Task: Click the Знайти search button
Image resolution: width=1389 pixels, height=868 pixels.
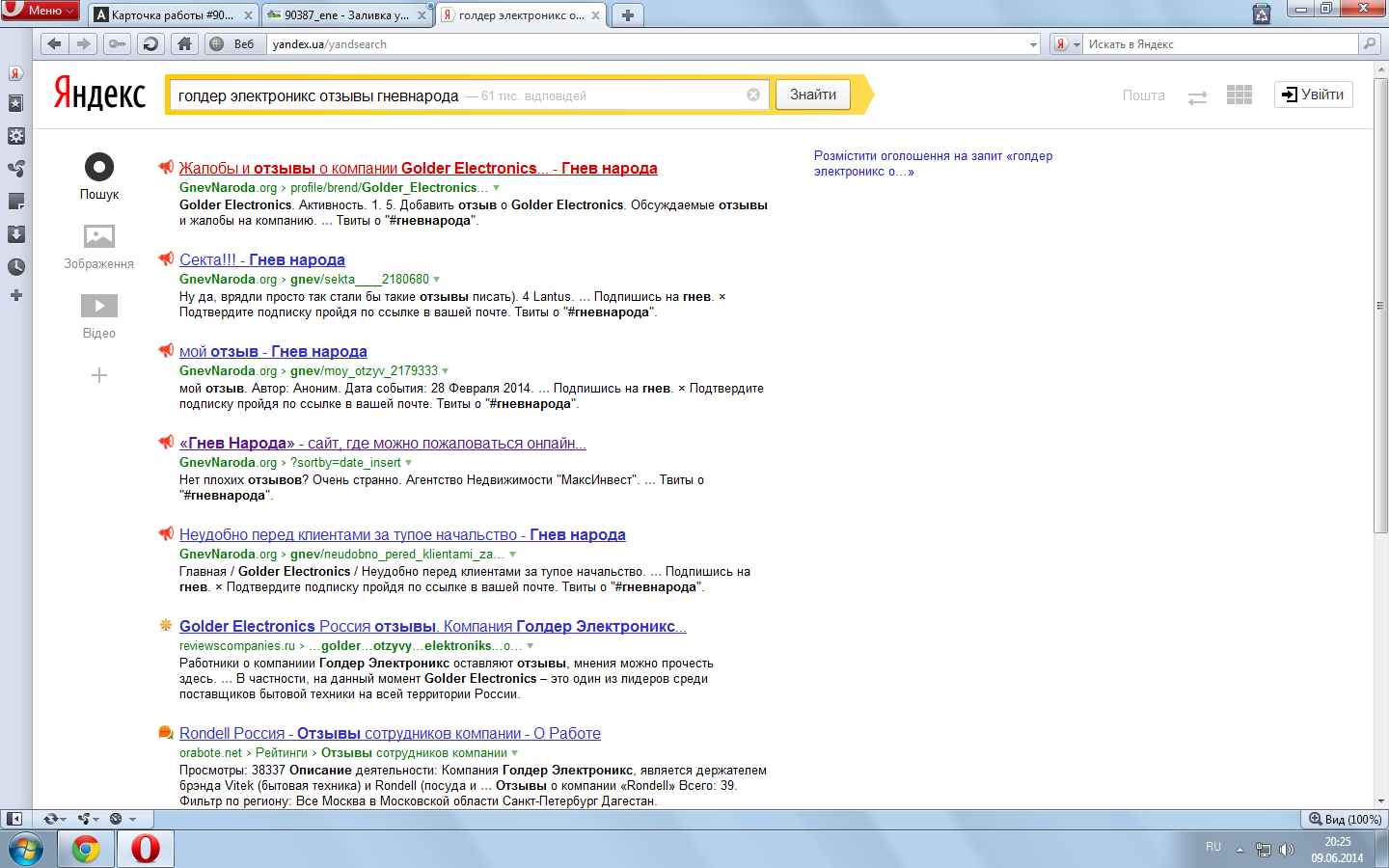Action: coord(813,95)
